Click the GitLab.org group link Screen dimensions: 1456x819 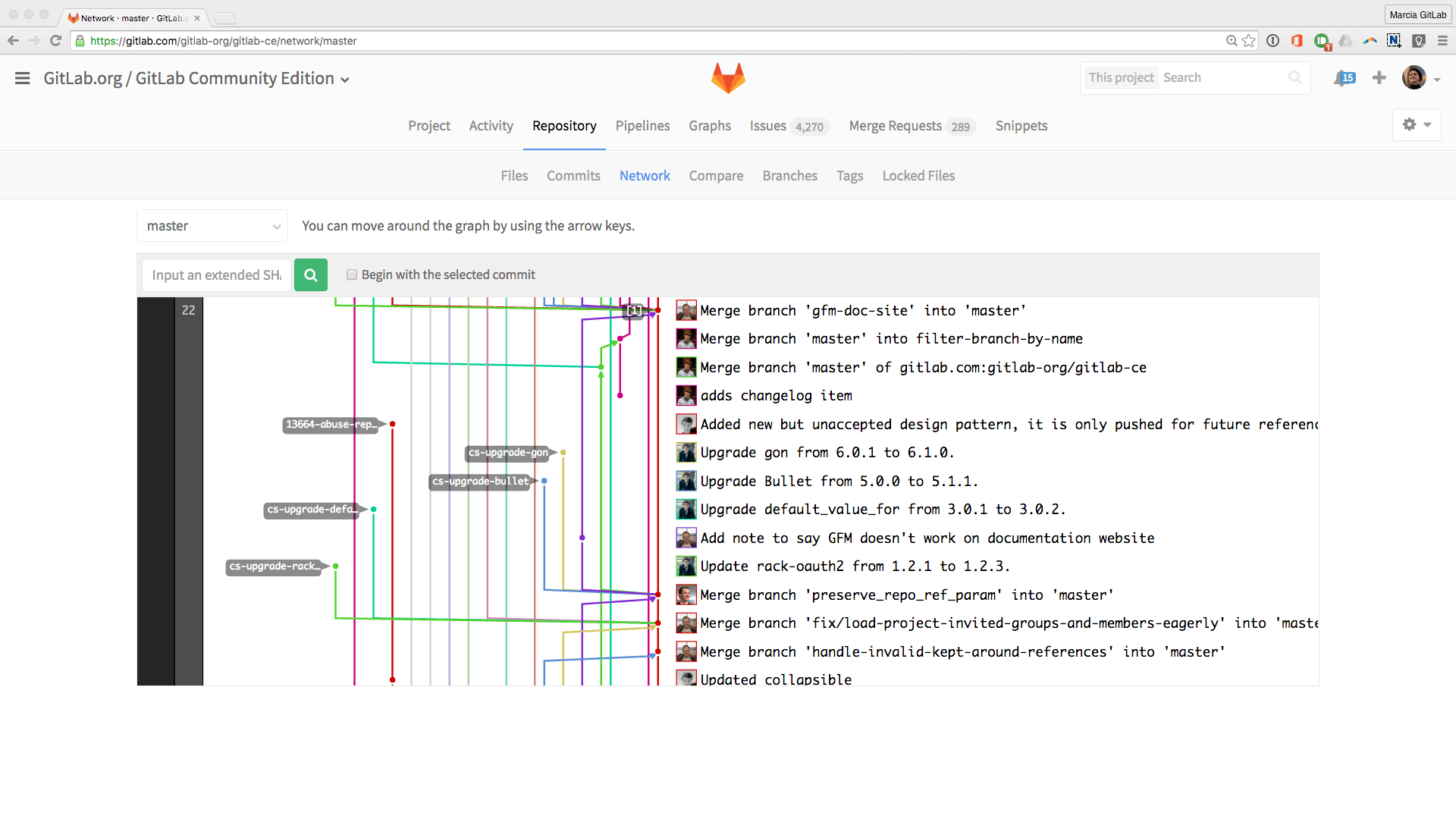click(83, 78)
